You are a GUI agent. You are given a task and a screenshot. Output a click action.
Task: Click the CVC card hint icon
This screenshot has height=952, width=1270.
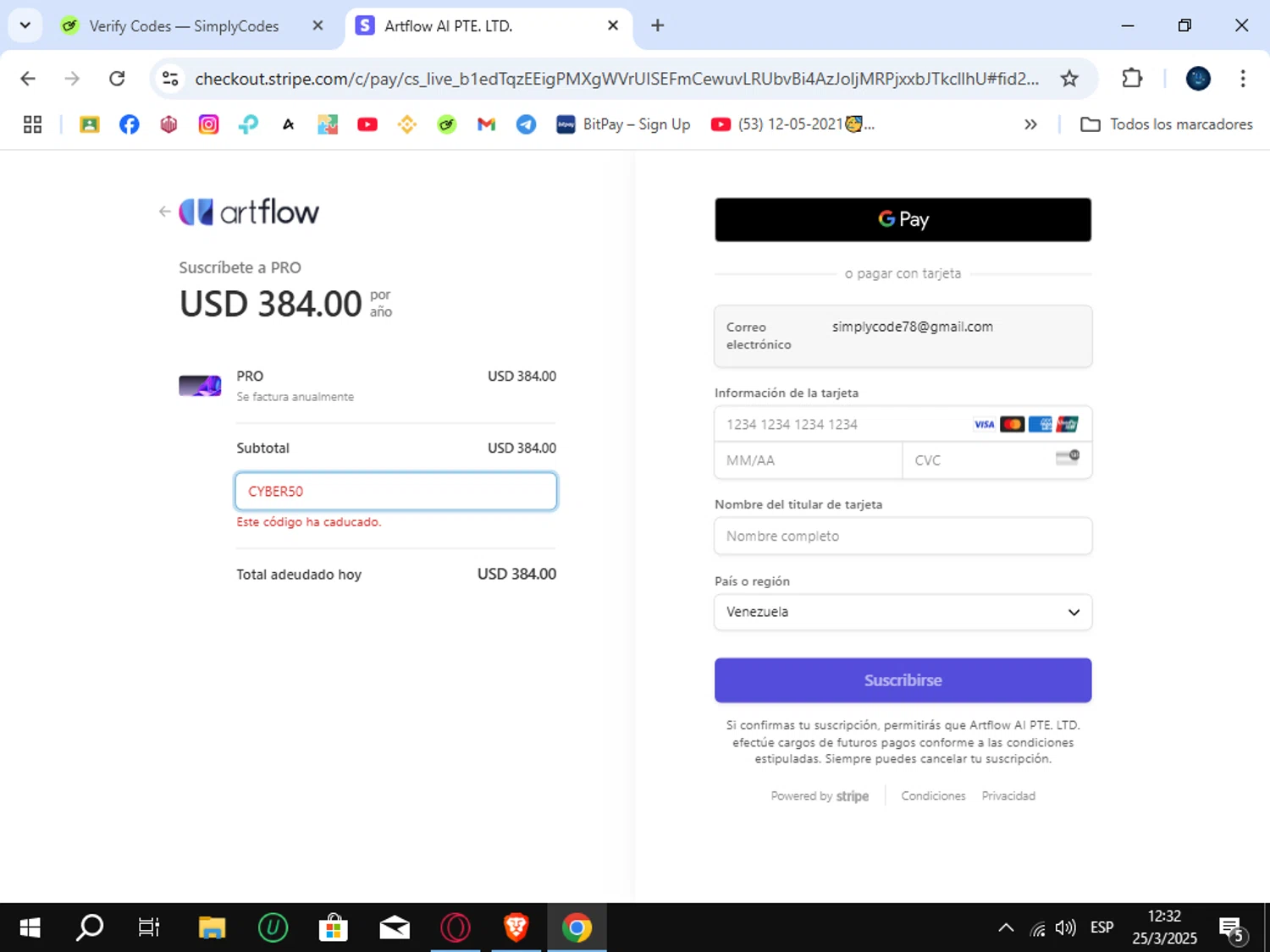(x=1068, y=458)
